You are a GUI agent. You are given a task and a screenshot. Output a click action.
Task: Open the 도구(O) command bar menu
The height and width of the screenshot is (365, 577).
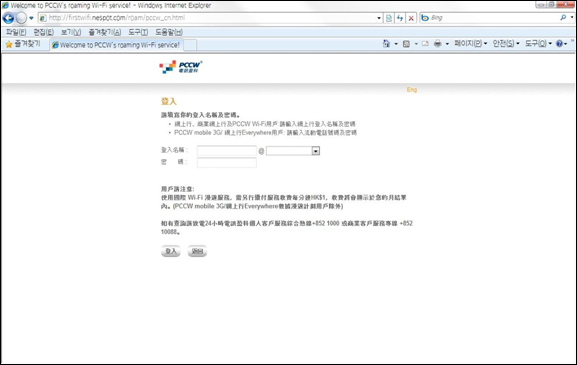coord(538,44)
